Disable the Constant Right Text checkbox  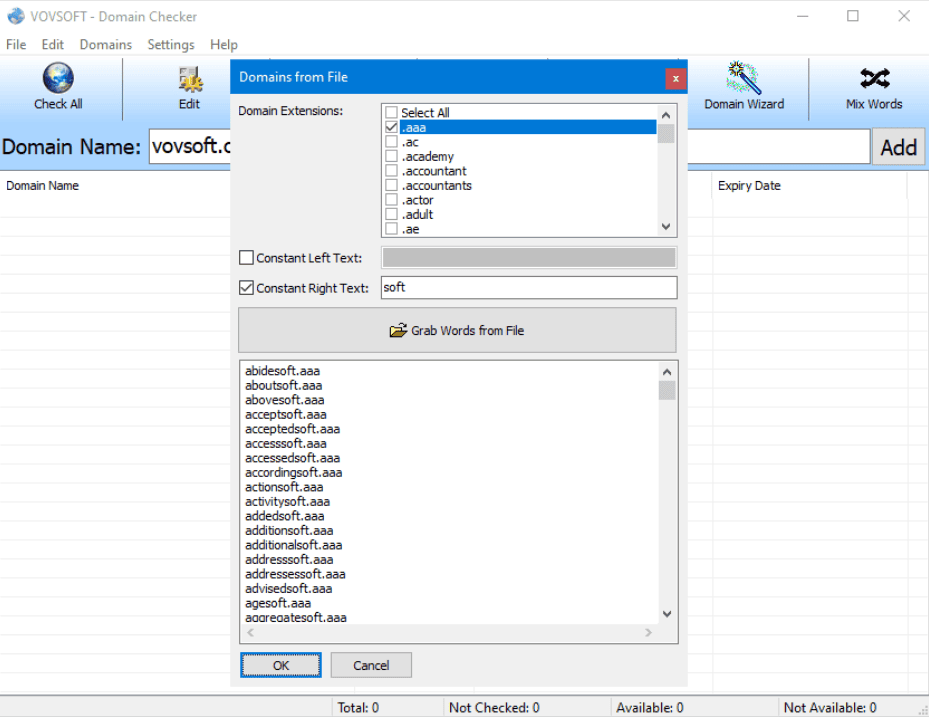246,288
